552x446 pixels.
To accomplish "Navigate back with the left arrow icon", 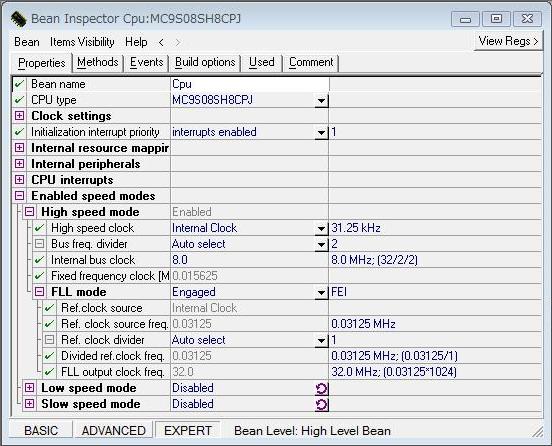I will point(161,43).
